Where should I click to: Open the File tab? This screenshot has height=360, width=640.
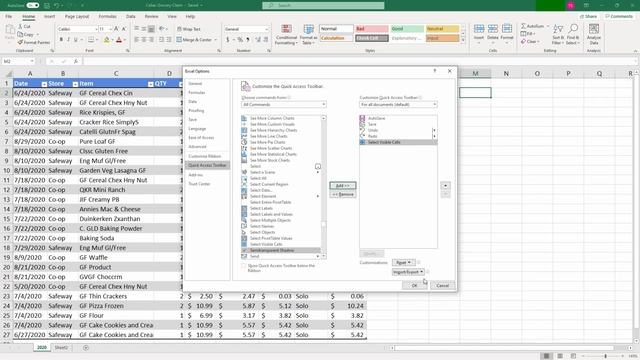click(x=9, y=16)
